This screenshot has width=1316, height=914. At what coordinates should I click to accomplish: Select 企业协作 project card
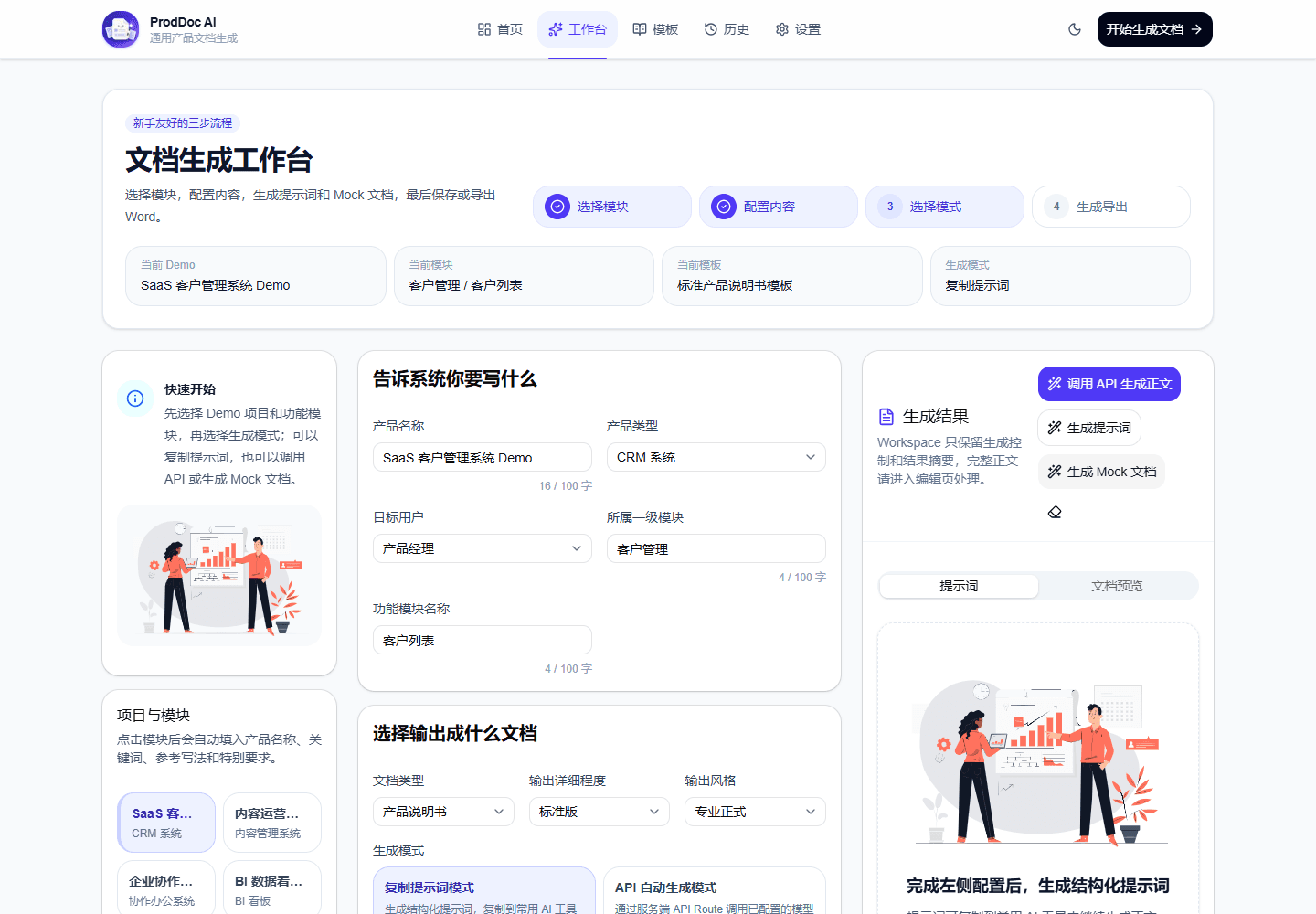coord(166,888)
